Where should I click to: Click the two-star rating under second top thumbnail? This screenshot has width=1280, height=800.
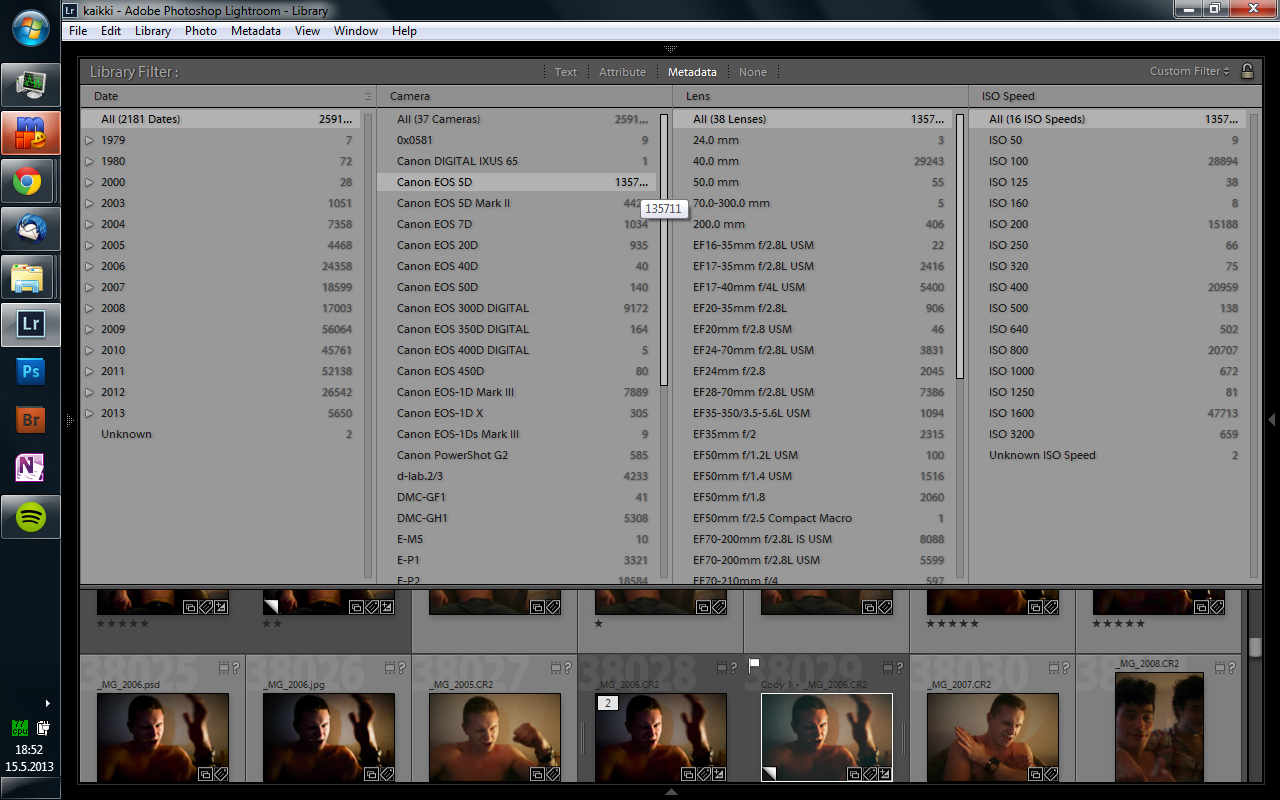[272, 623]
